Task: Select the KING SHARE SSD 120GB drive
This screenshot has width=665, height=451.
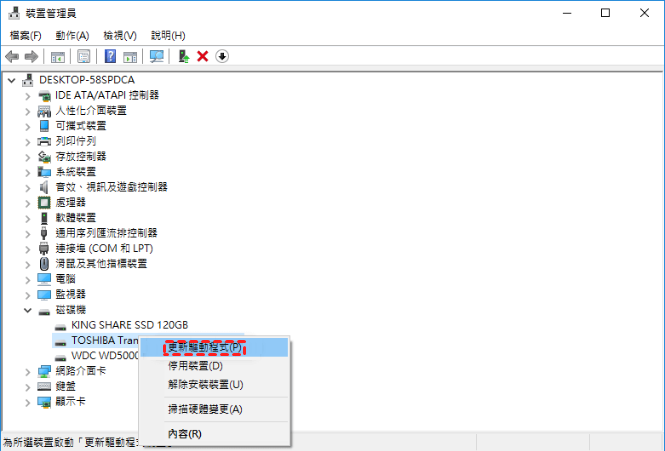Action: (129, 325)
